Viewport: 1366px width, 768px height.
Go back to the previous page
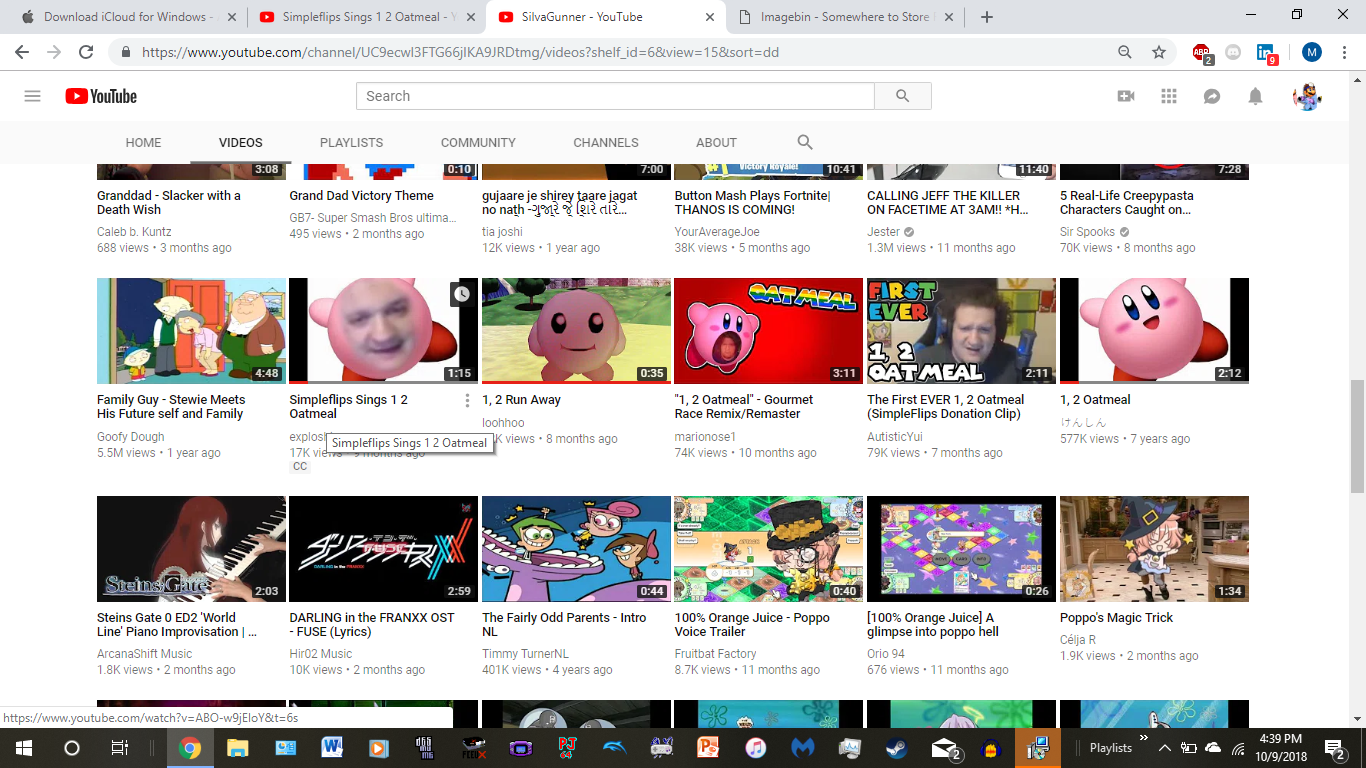tap(24, 52)
